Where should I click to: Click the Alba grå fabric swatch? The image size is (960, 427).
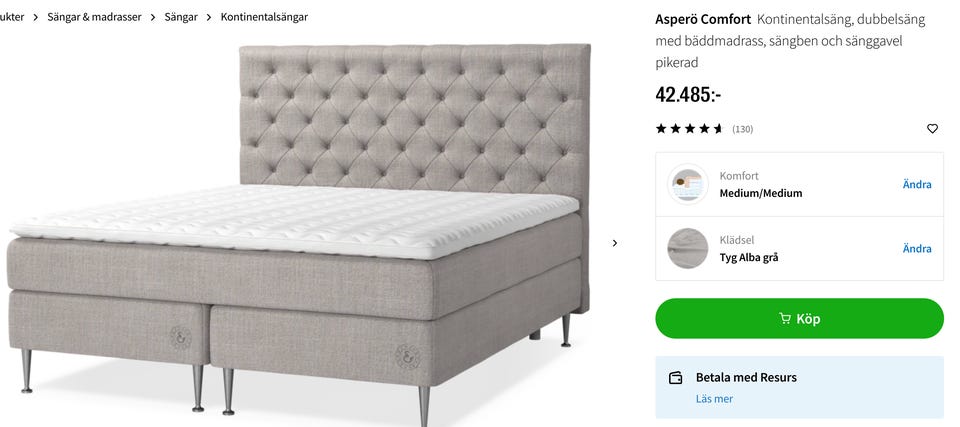(688, 248)
